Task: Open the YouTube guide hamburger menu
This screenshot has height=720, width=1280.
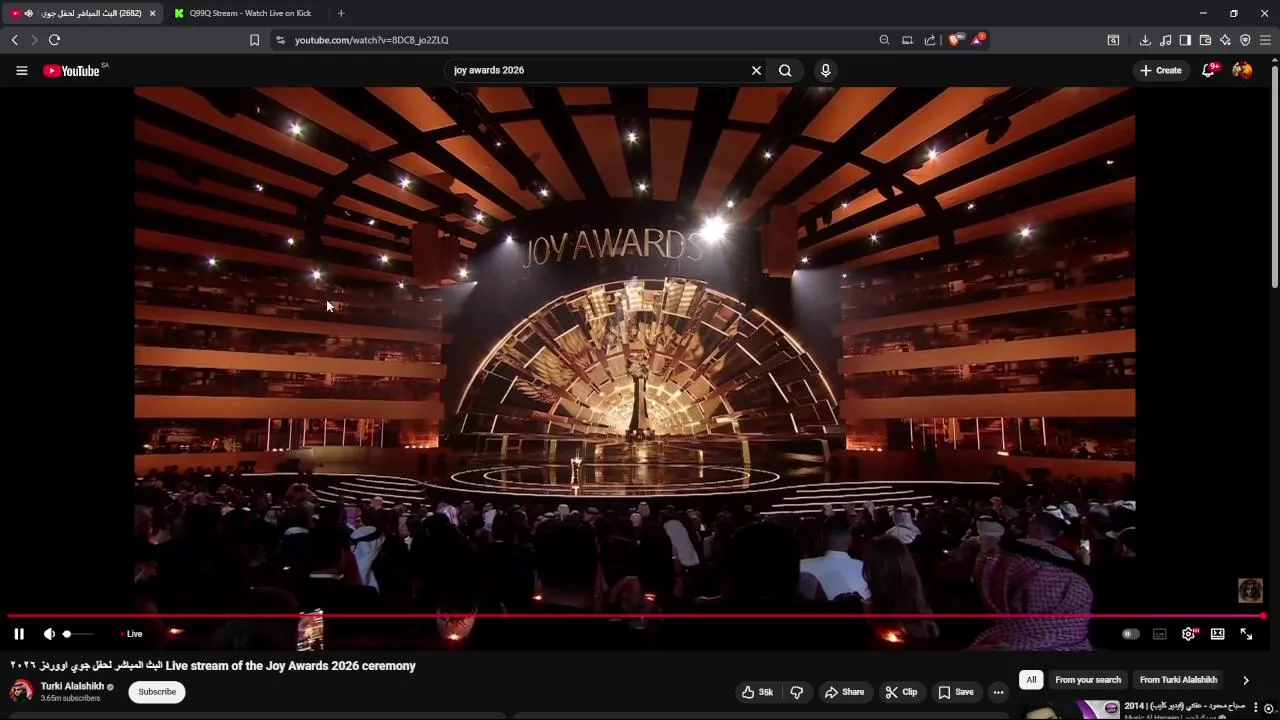Action: 21,71
